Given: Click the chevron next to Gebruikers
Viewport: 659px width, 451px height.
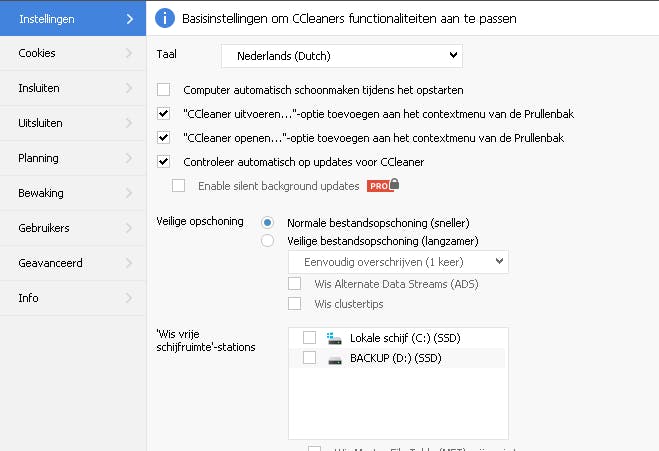Looking at the screenshot, I should [x=129, y=228].
